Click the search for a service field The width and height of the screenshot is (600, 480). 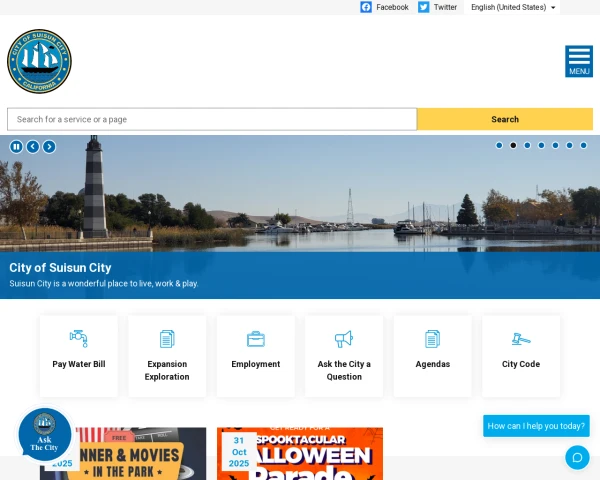(212, 119)
